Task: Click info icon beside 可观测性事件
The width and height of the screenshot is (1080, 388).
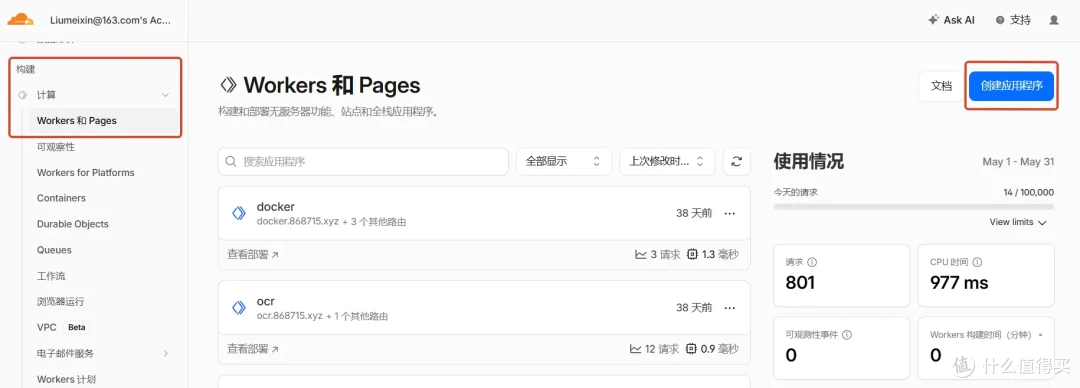Action: [x=847, y=334]
